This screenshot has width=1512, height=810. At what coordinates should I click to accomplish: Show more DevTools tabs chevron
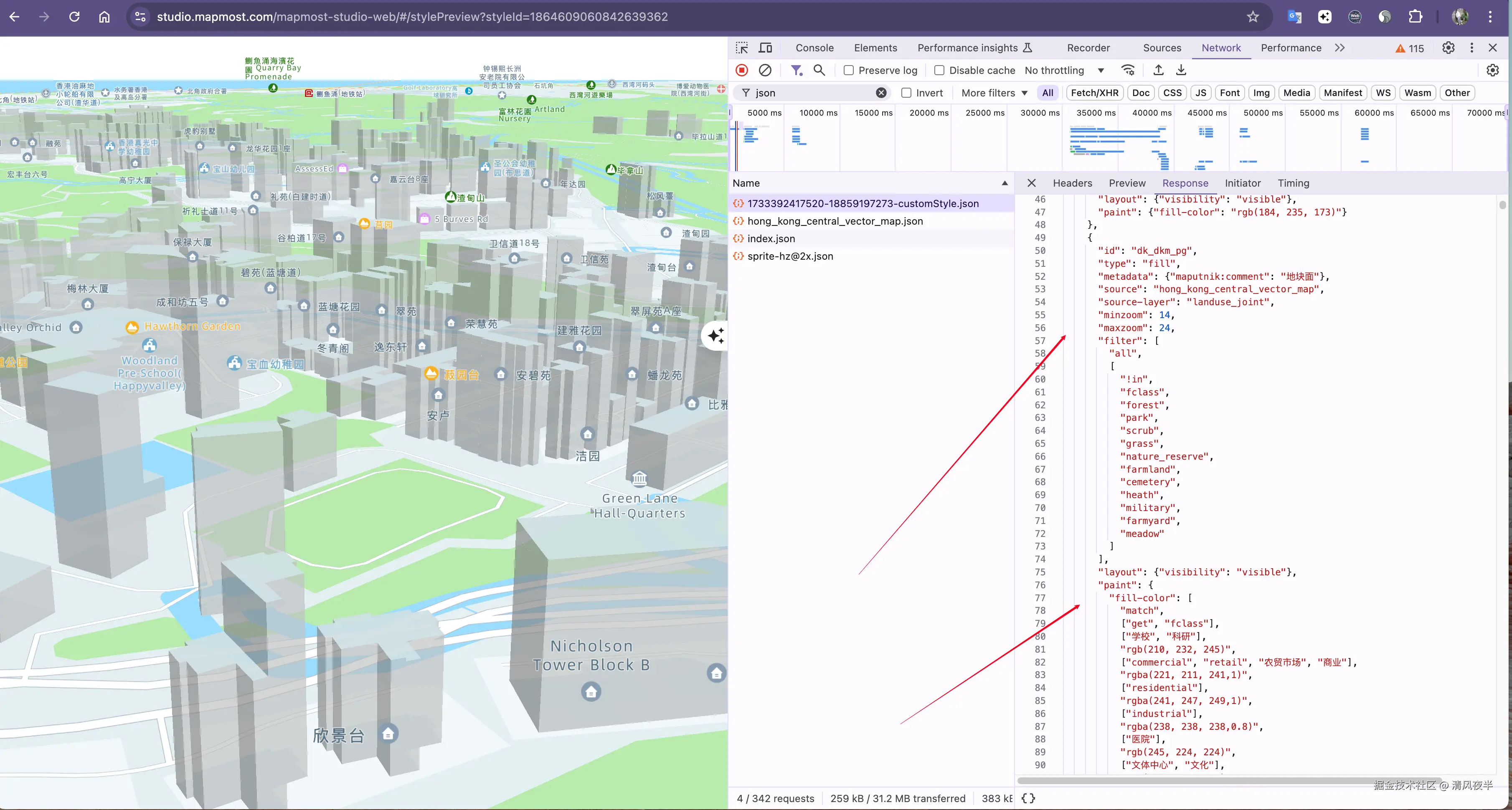click(x=1339, y=48)
